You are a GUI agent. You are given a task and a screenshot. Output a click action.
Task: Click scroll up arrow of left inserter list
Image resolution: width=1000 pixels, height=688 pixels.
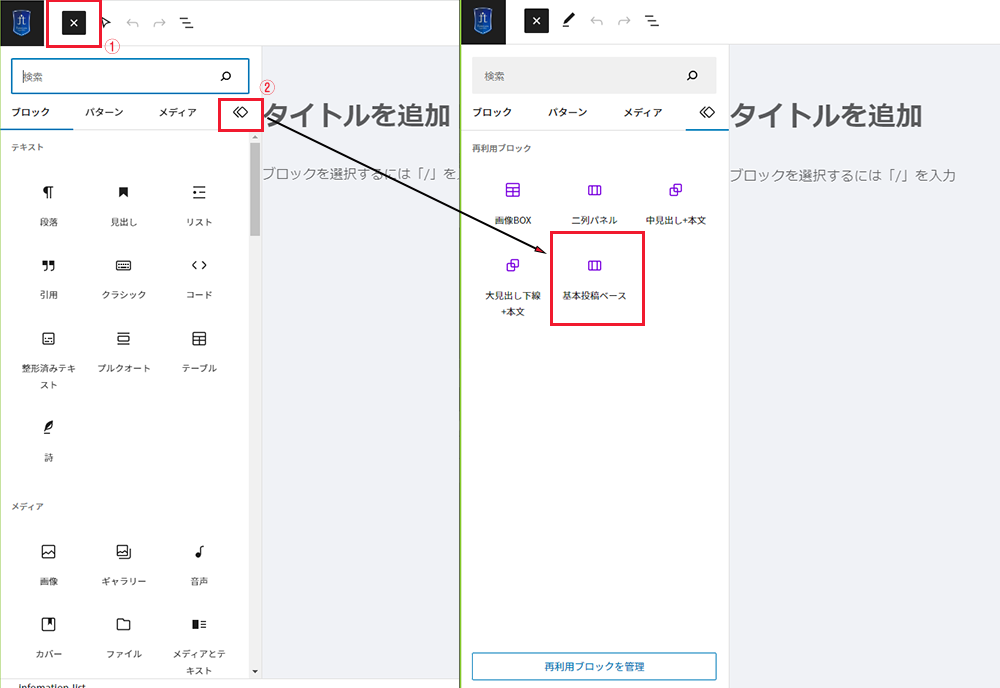[x=255, y=137]
